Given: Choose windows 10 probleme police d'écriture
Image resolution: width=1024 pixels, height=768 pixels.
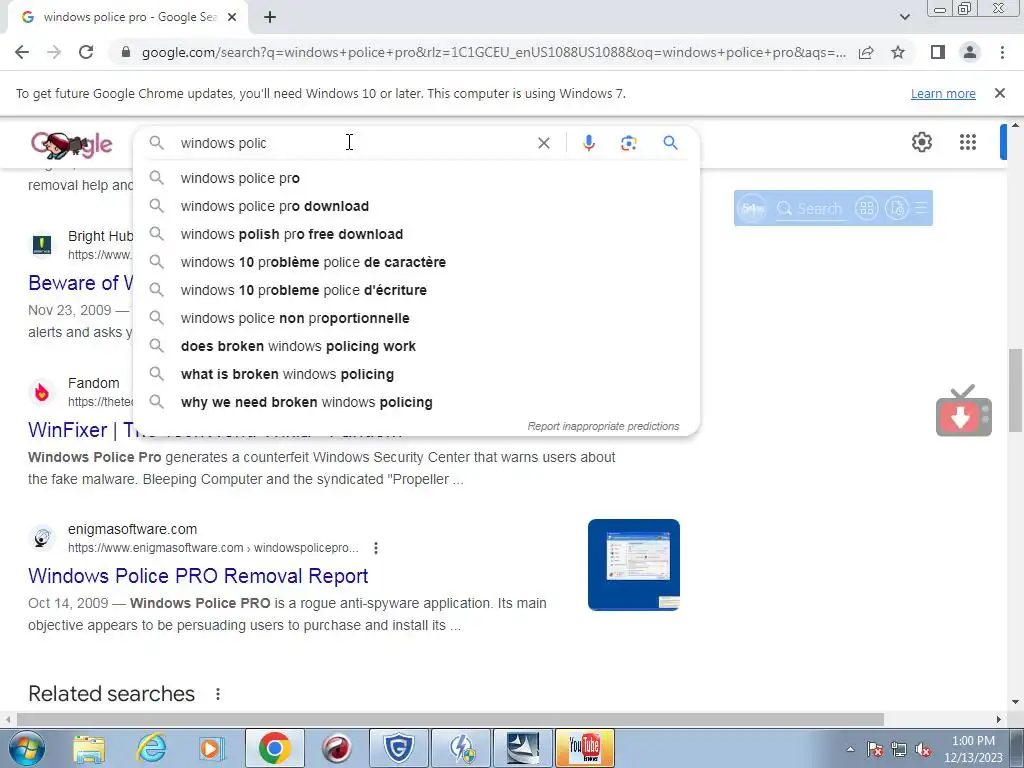Looking at the screenshot, I should (x=417, y=291).
